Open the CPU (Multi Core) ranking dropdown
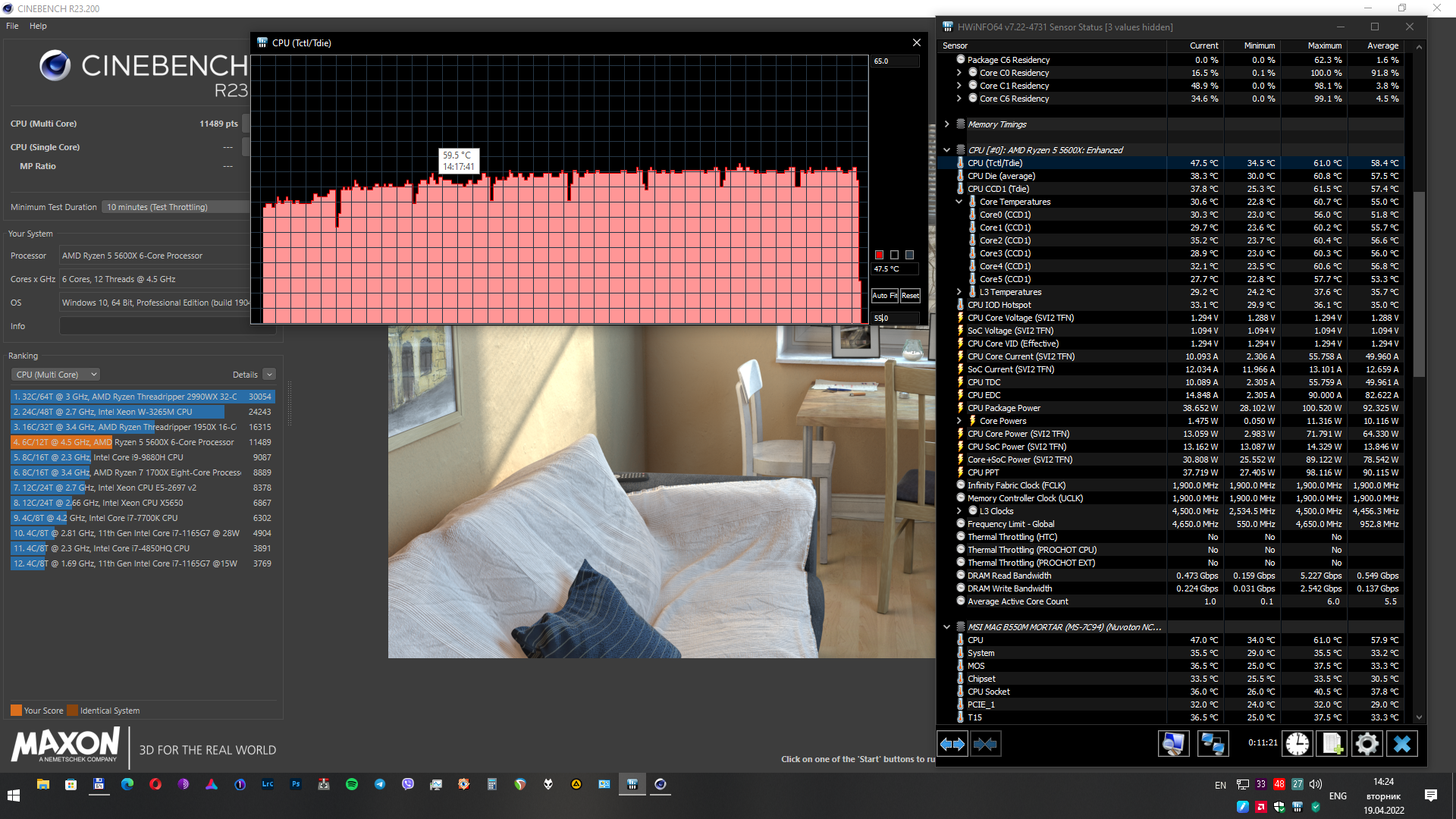Image resolution: width=1456 pixels, height=819 pixels. point(55,375)
